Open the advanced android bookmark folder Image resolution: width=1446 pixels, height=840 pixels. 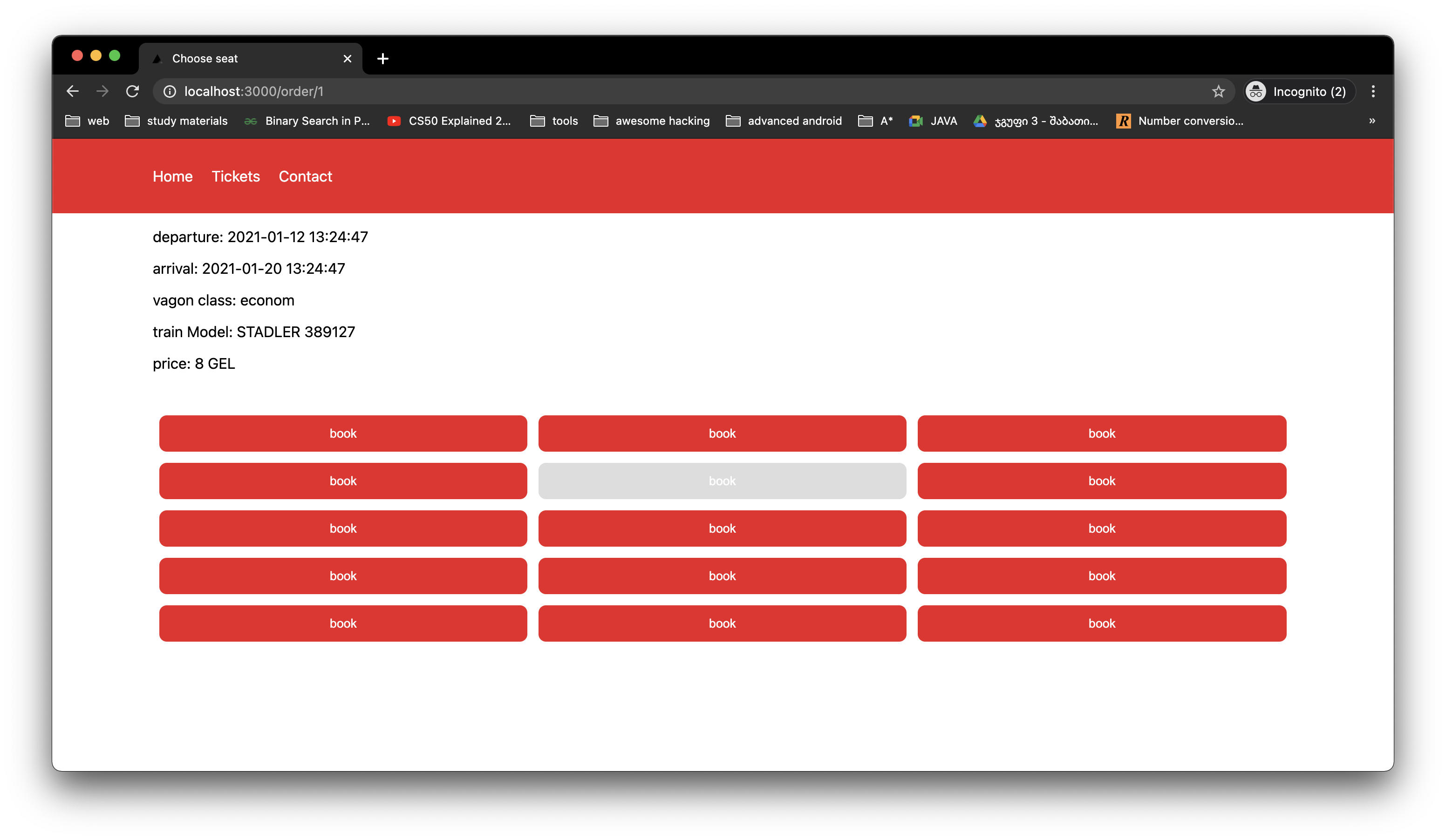[784, 121]
